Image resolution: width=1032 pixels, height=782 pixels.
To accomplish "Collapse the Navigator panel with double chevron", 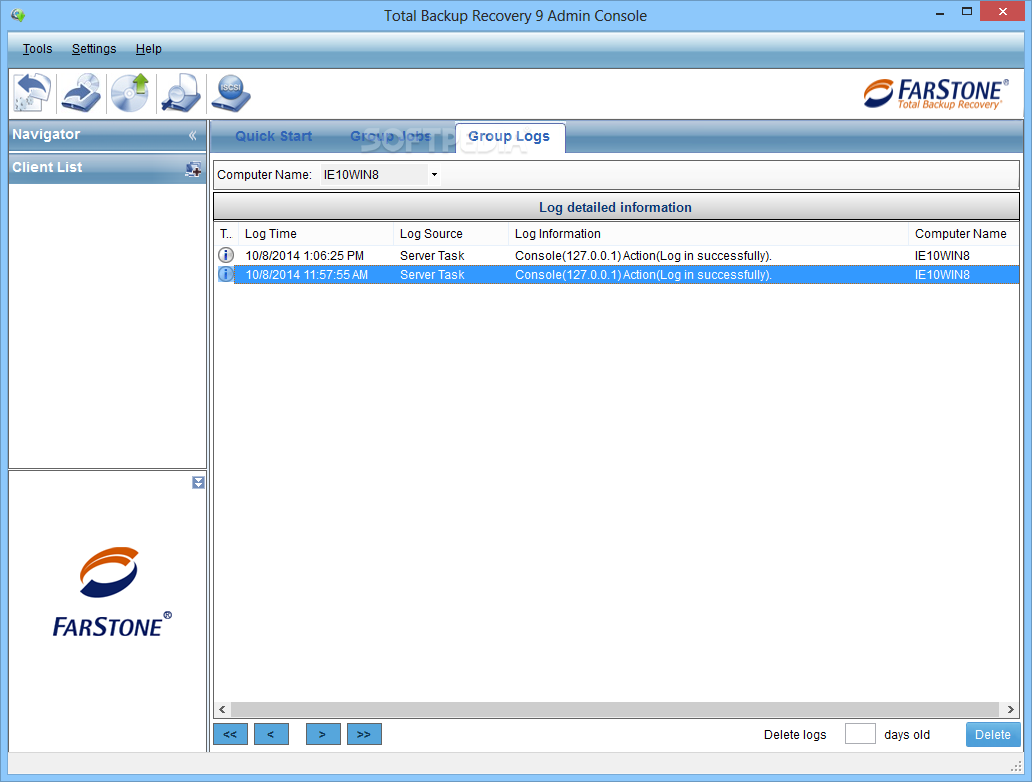I will [192, 136].
